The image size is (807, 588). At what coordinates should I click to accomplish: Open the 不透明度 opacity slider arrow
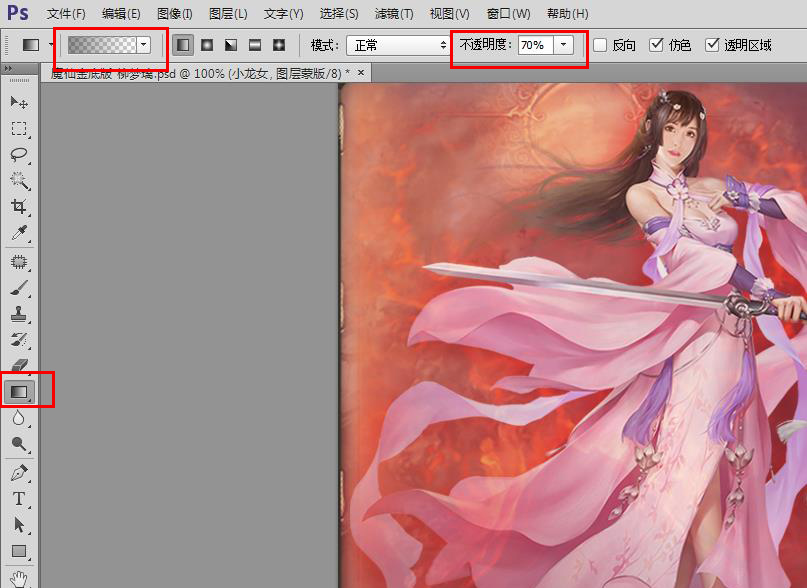tap(564, 45)
